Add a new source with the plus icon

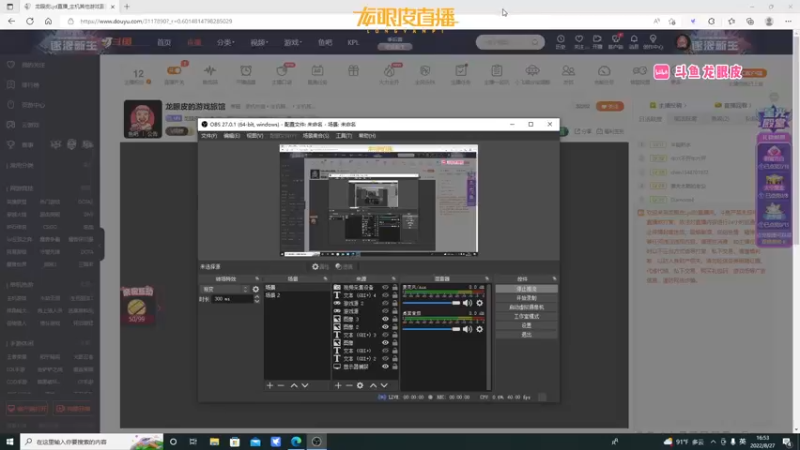338,386
